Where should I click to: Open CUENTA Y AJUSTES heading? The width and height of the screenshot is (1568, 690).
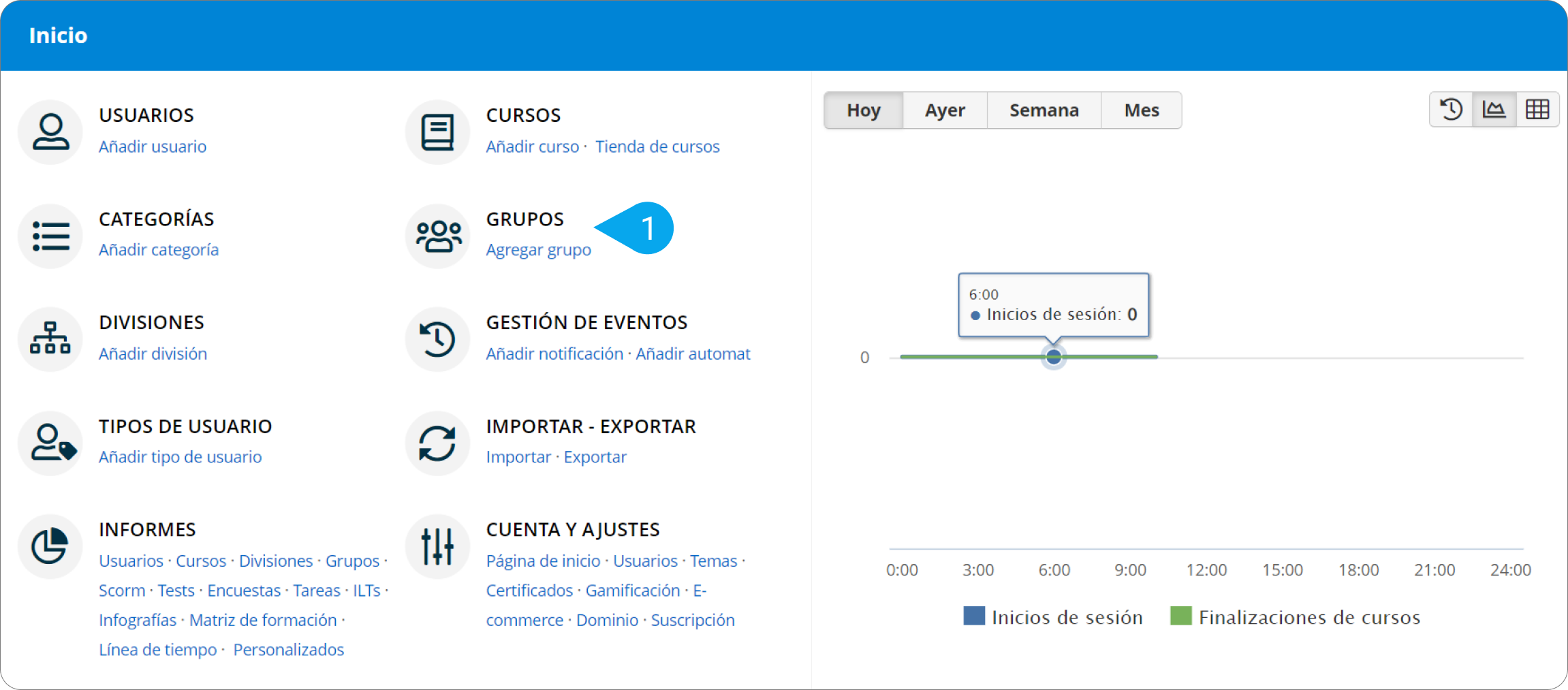pos(573,529)
